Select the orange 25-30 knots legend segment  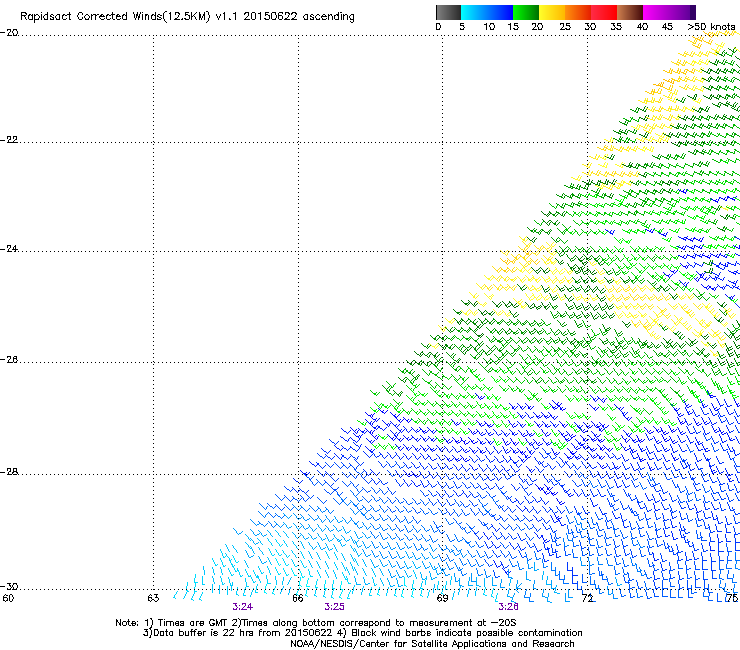tap(578, 12)
